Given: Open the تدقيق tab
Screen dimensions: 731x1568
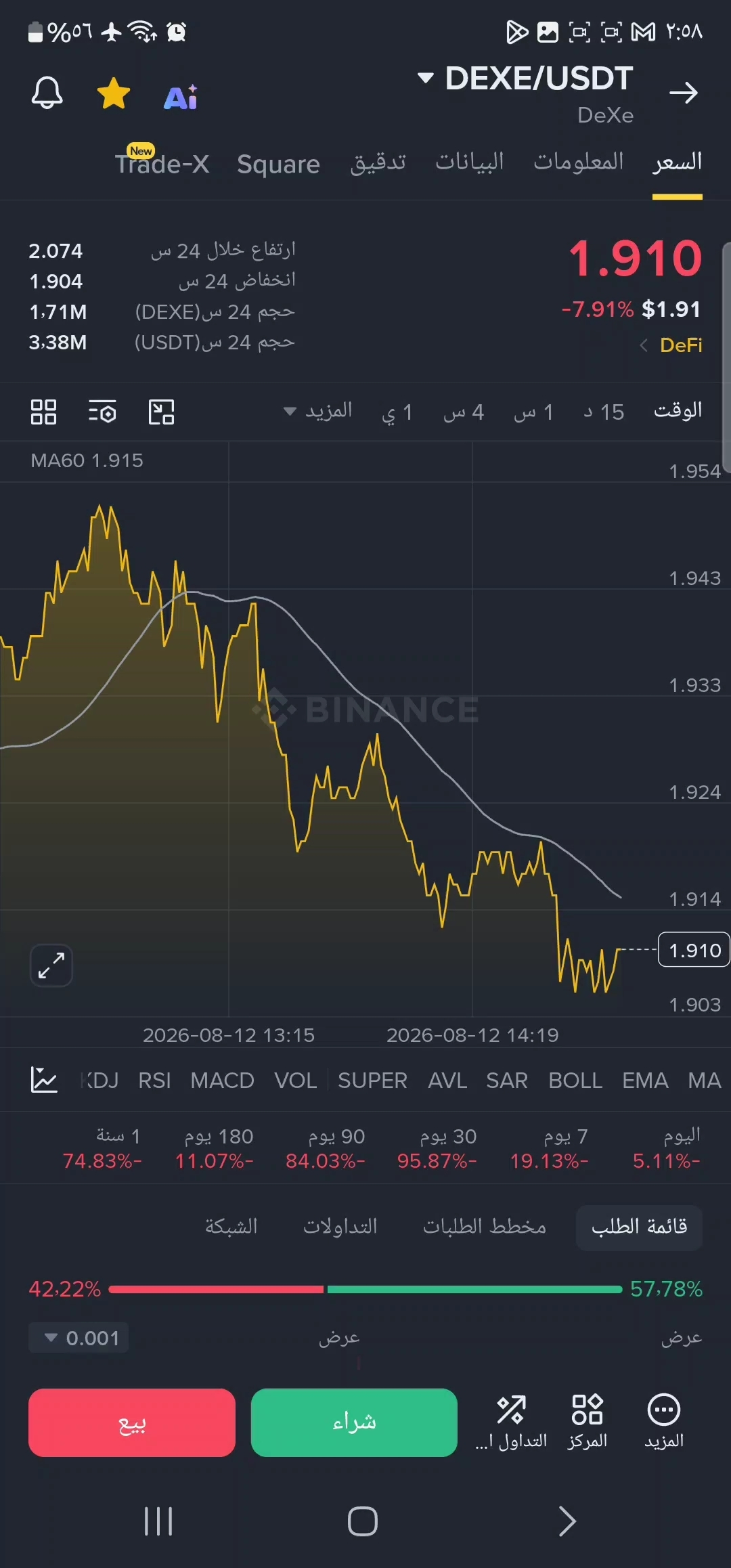Looking at the screenshot, I should (378, 162).
